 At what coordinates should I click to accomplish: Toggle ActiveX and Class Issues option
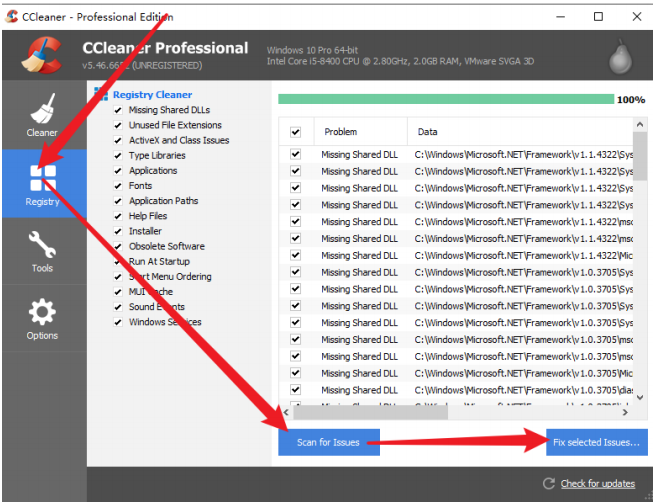118,140
